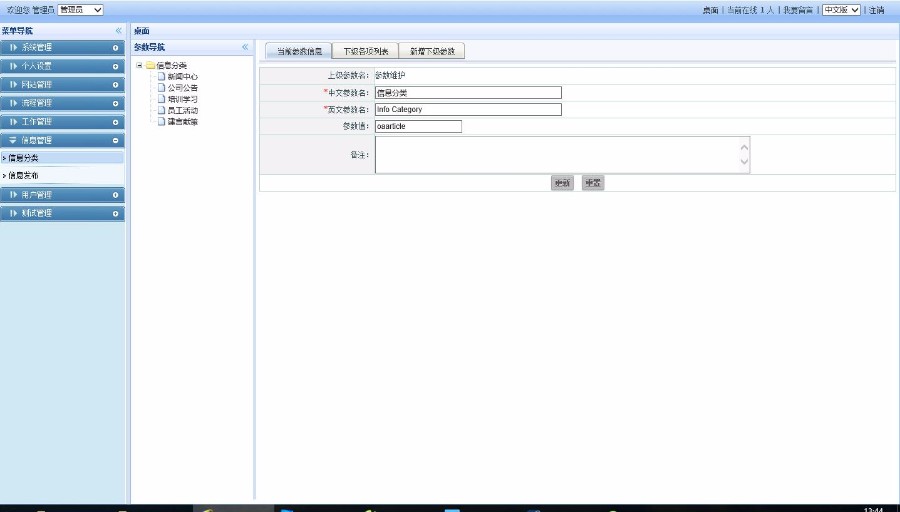Click the down arrow of the 备注 textarea scrollbar
This screenshot has width=900, height=512.
coord(744,162)
